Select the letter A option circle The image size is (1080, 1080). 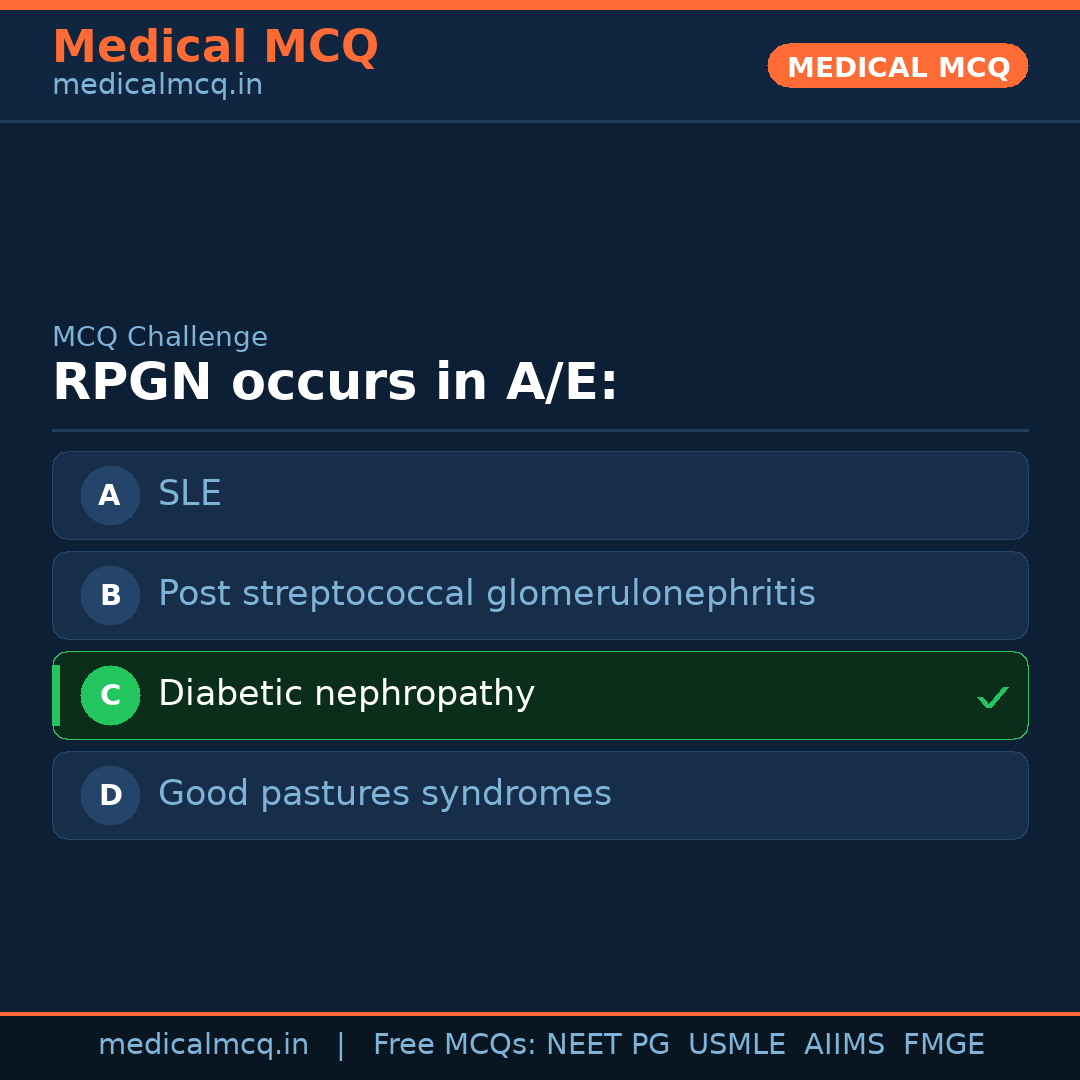[110, 495]
